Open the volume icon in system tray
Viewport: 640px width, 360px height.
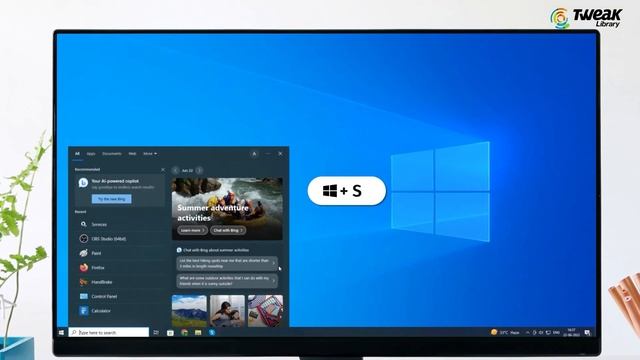541,333
